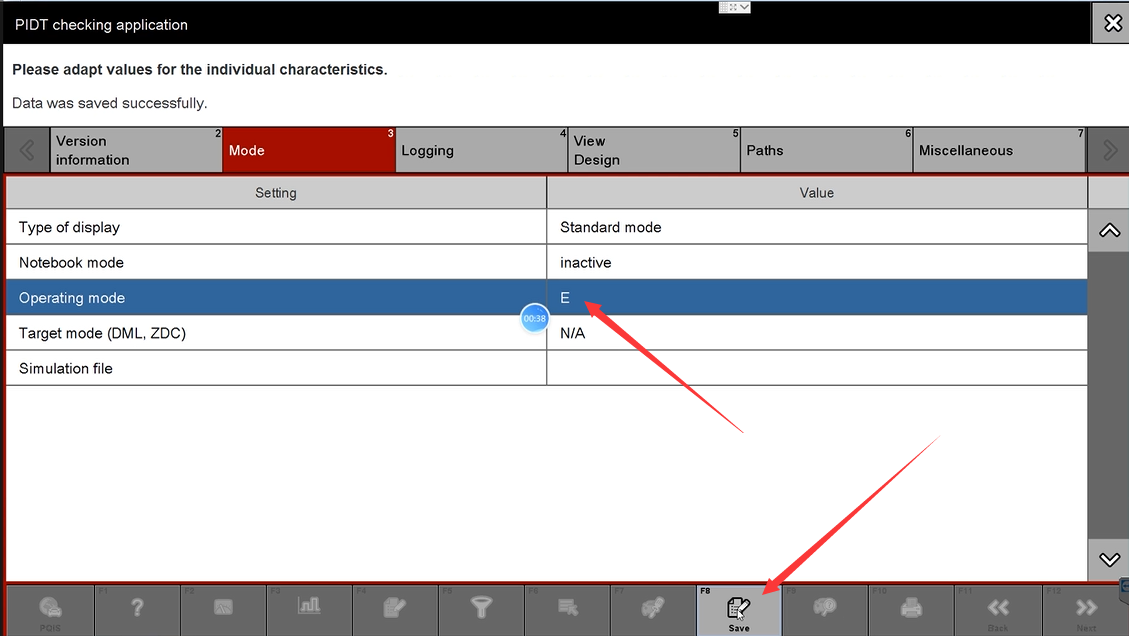Click the bar chart icon (F3)

tap(309, 609)
